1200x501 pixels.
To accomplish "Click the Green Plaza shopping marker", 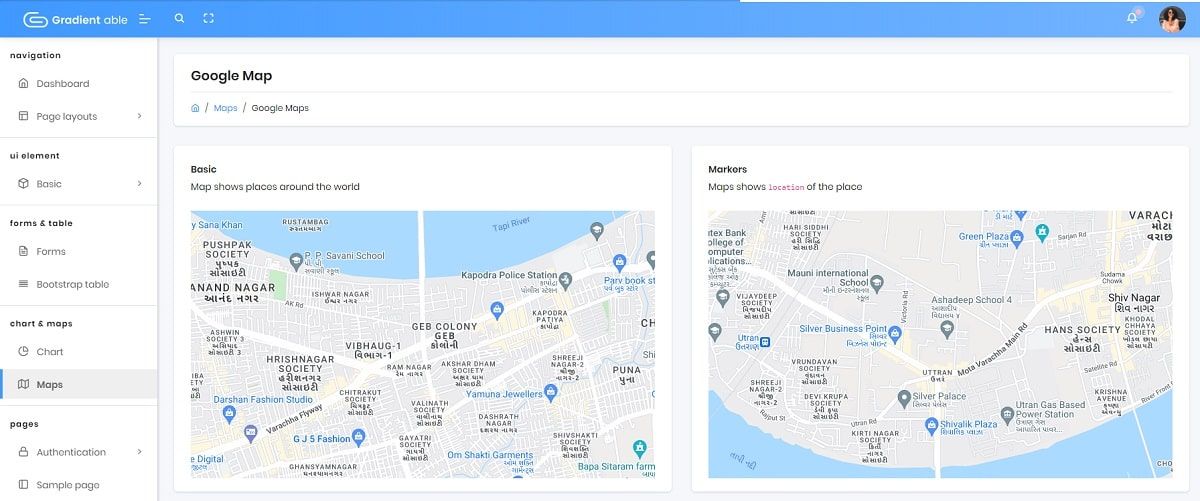I will 1017,237.
